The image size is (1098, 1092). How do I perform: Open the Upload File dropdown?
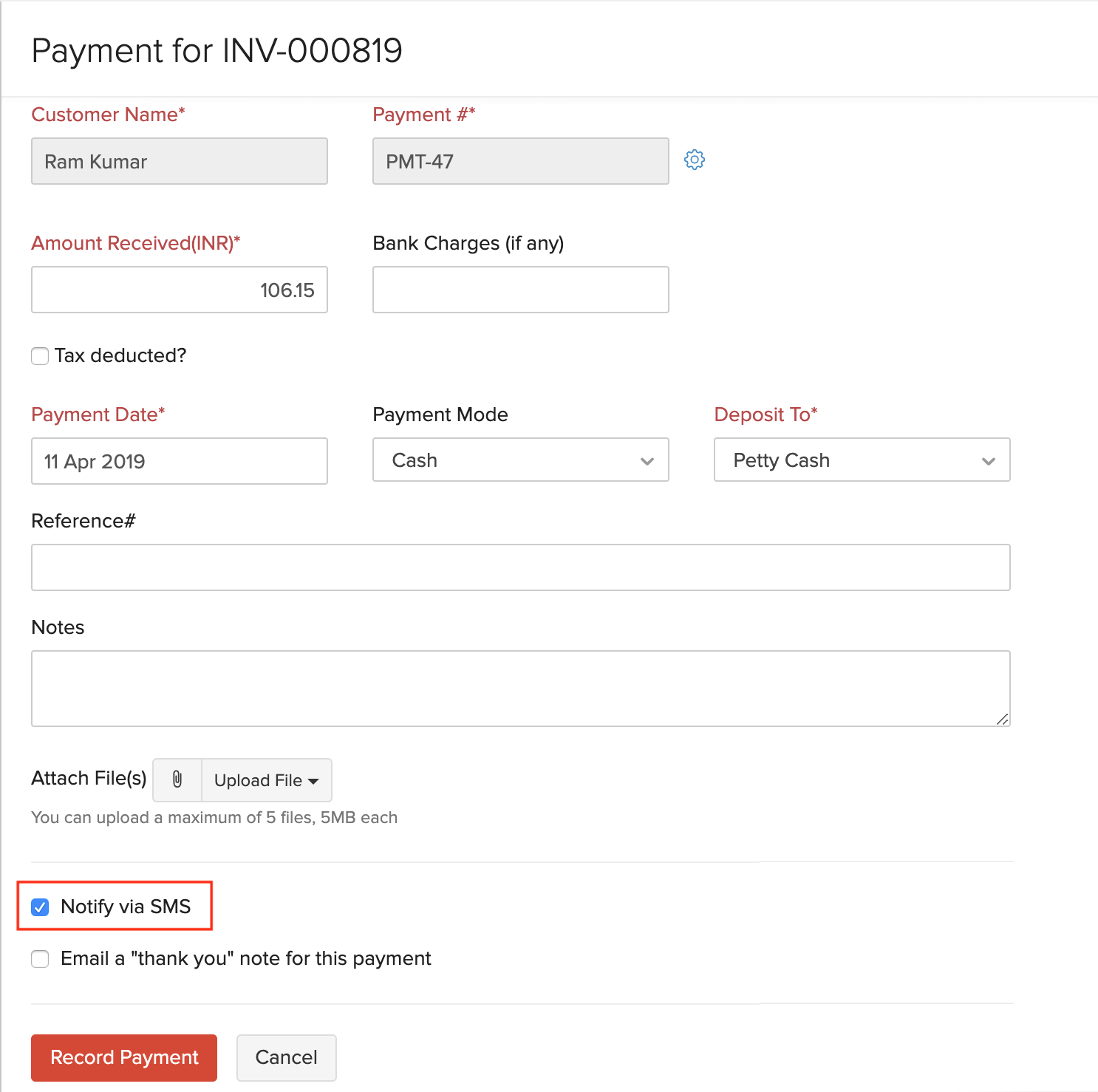266,780
